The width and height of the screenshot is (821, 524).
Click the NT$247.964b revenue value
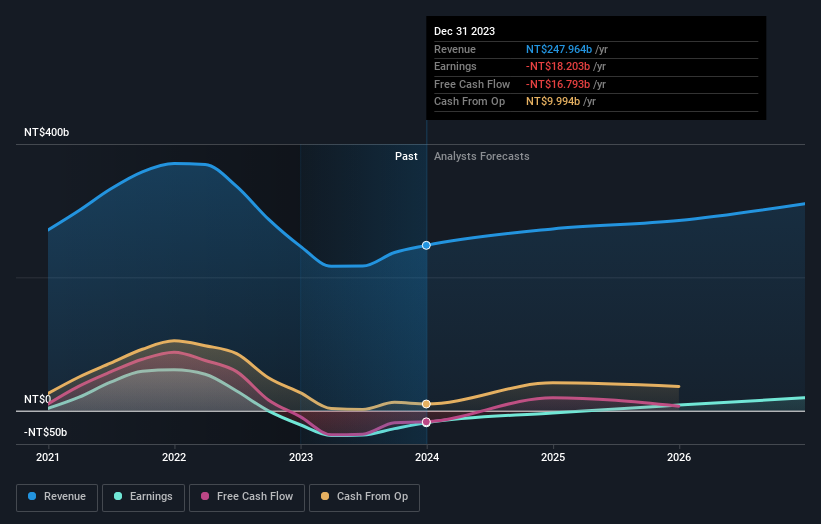click(559, 49)
